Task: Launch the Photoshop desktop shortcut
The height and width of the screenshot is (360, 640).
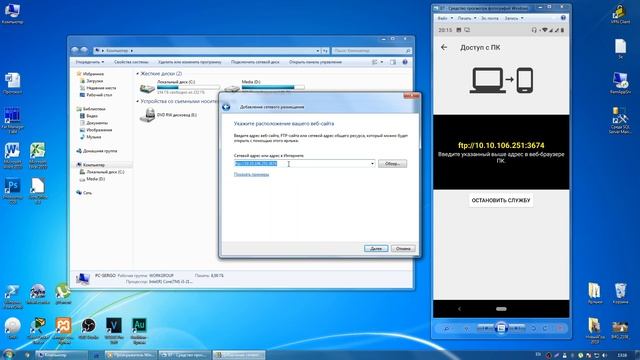Action: click(12, 191)
